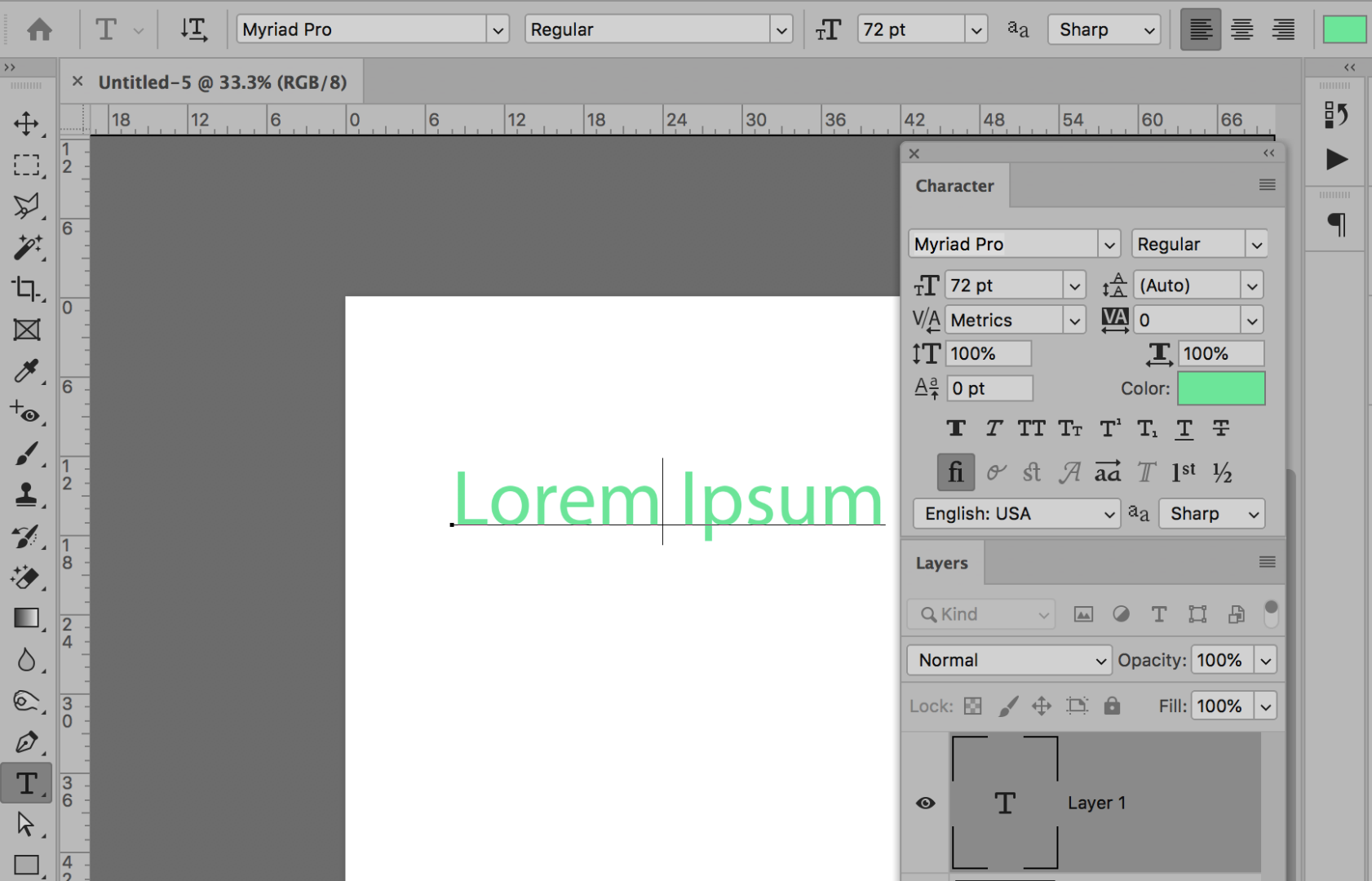
Task: Hide Layer 1 via its eye icon
Action: pyautogui.click(x=925, y=803)
